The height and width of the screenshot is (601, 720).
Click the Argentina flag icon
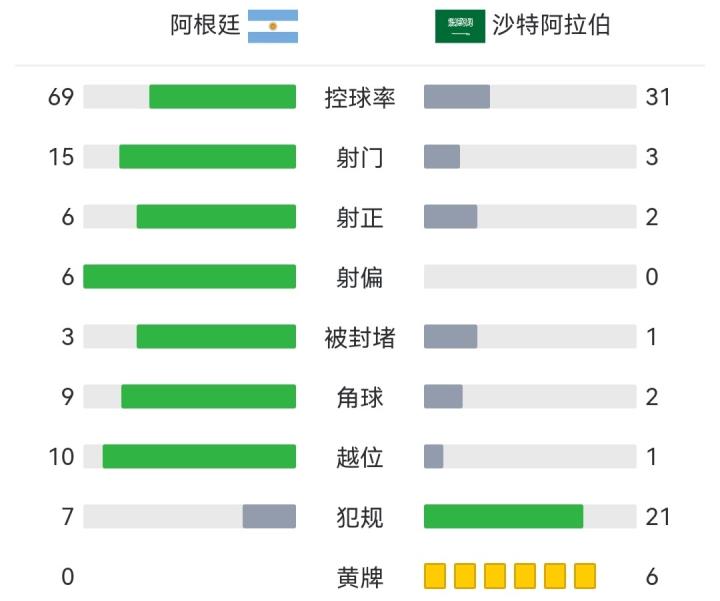tap(272, 26)
